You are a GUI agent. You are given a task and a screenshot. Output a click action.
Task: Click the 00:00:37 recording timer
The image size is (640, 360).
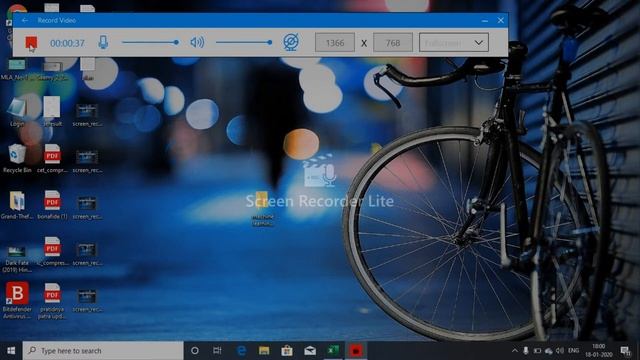[67, 43]
